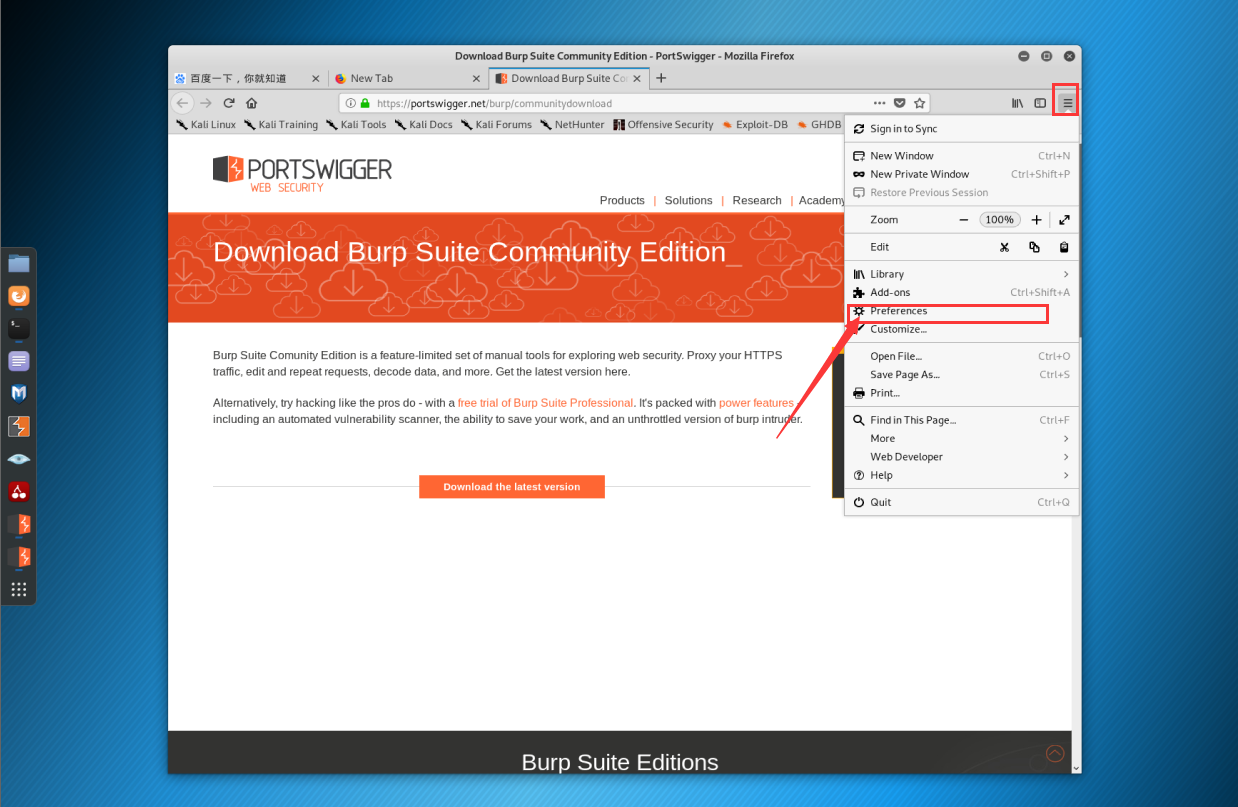Choose New Private Window entry
1238x807 pixels.
pos(961,174)
